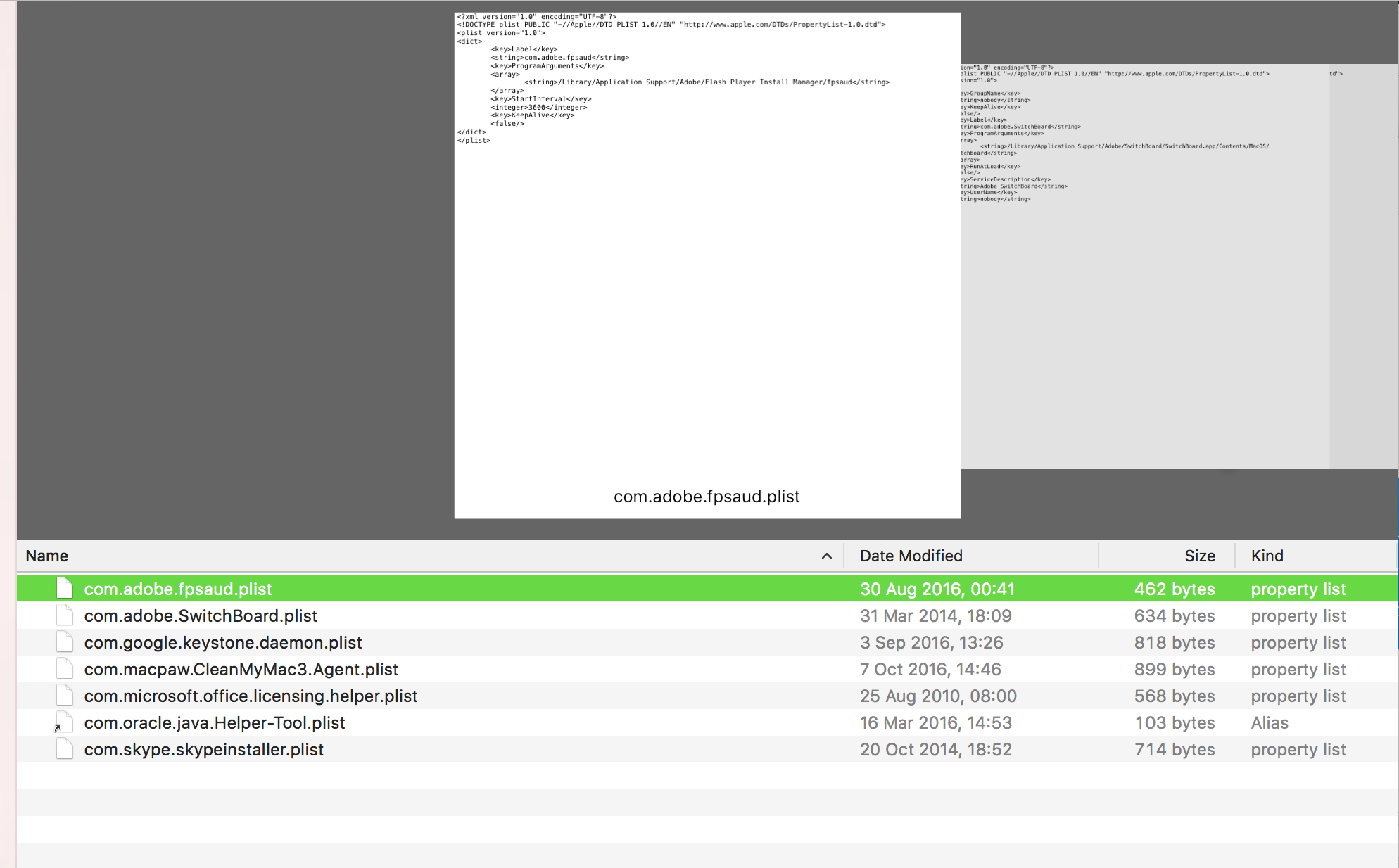Sort files by the Name column header
The image size is (1399, 868).
(x=47, y=556)
